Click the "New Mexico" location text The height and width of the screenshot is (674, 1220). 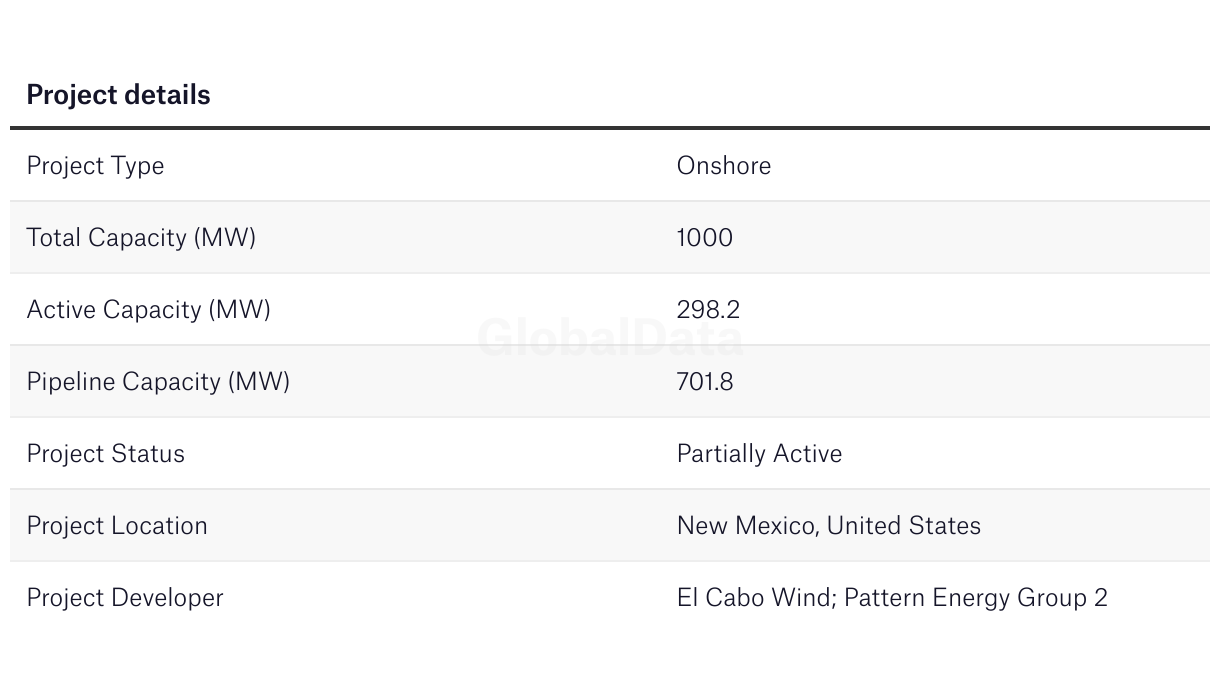(744, 525)
